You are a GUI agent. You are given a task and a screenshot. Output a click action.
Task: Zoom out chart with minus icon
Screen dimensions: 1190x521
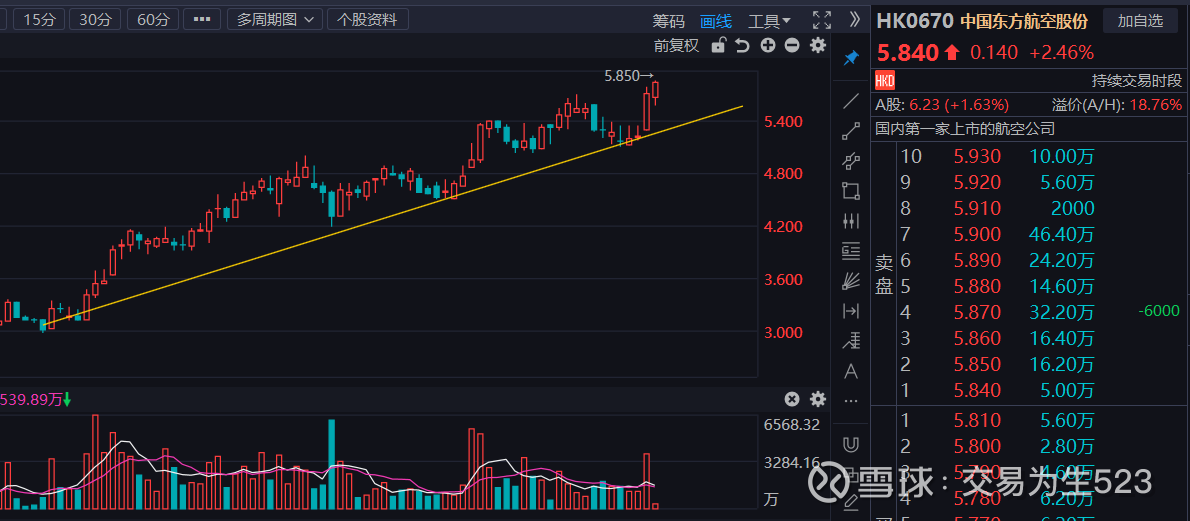(792, 45)
